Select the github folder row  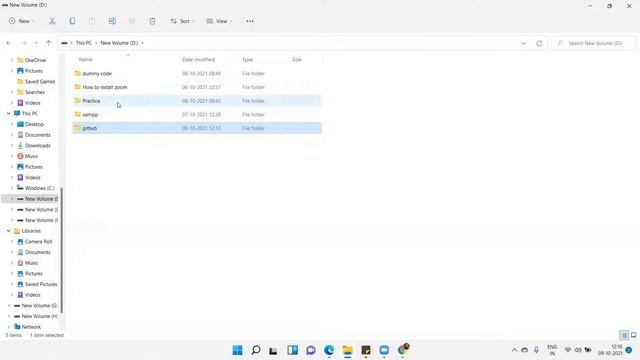click(x=197, y=128)
